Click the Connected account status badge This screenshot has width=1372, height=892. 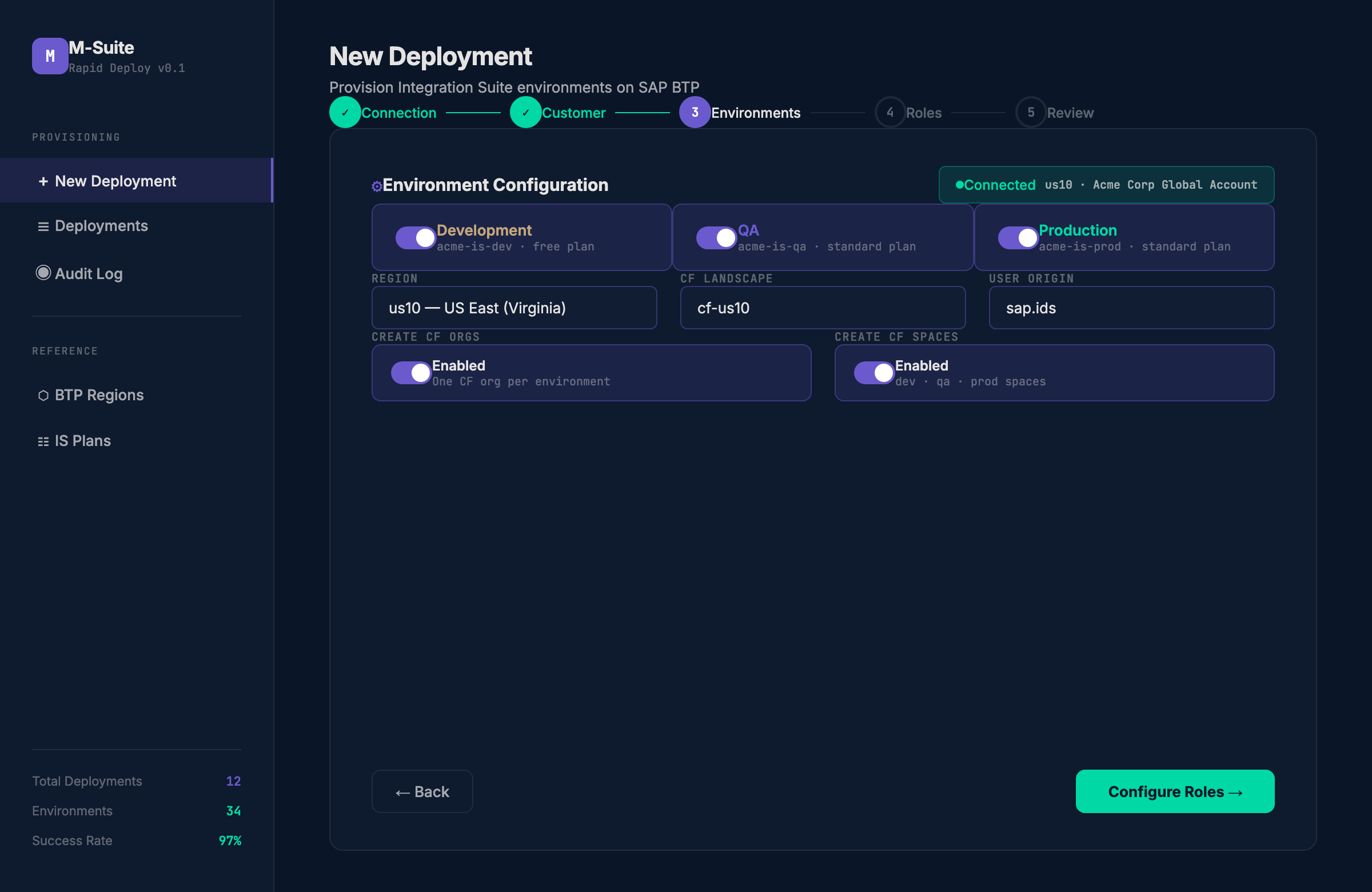point(1106,185)
